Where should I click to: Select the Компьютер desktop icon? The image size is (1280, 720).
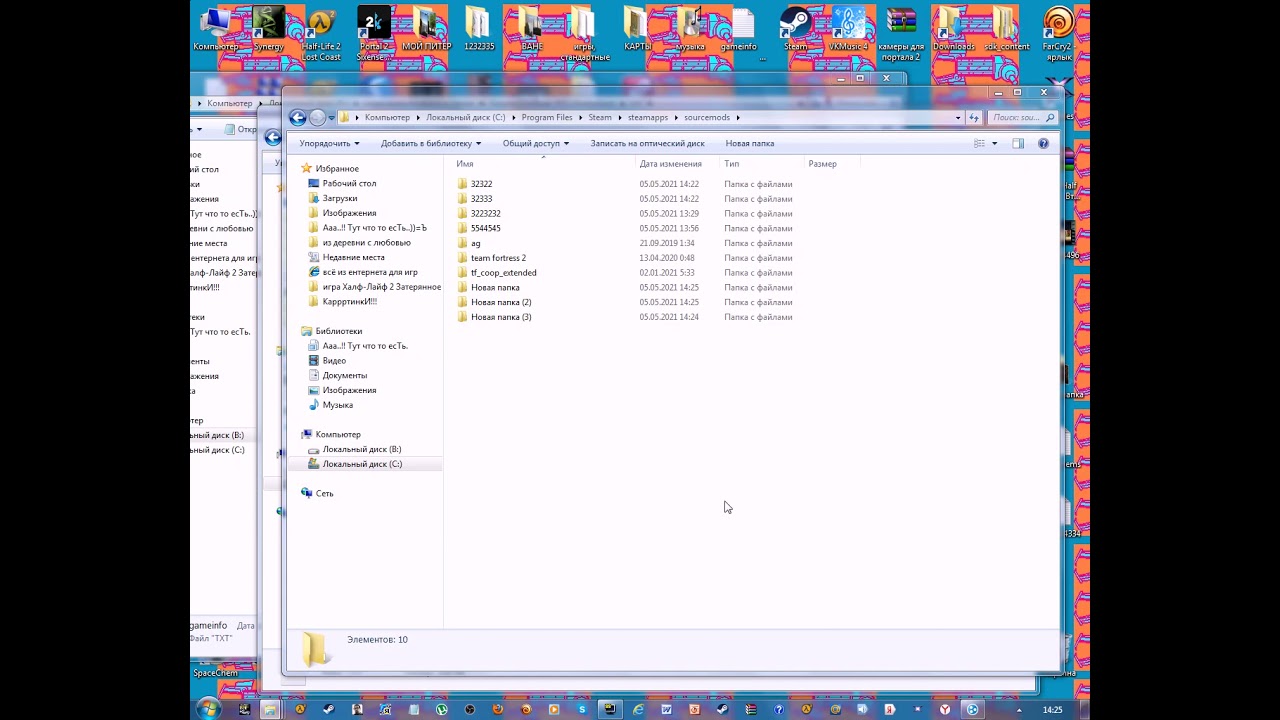click(216, 29)
